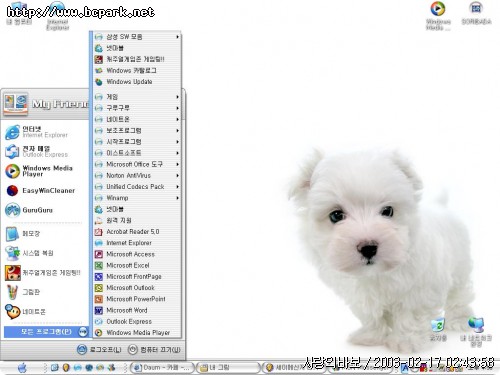Expand Winamp submenu
Image resolution: width=500 pixels, height=375 pixels.
pos(137,198)
